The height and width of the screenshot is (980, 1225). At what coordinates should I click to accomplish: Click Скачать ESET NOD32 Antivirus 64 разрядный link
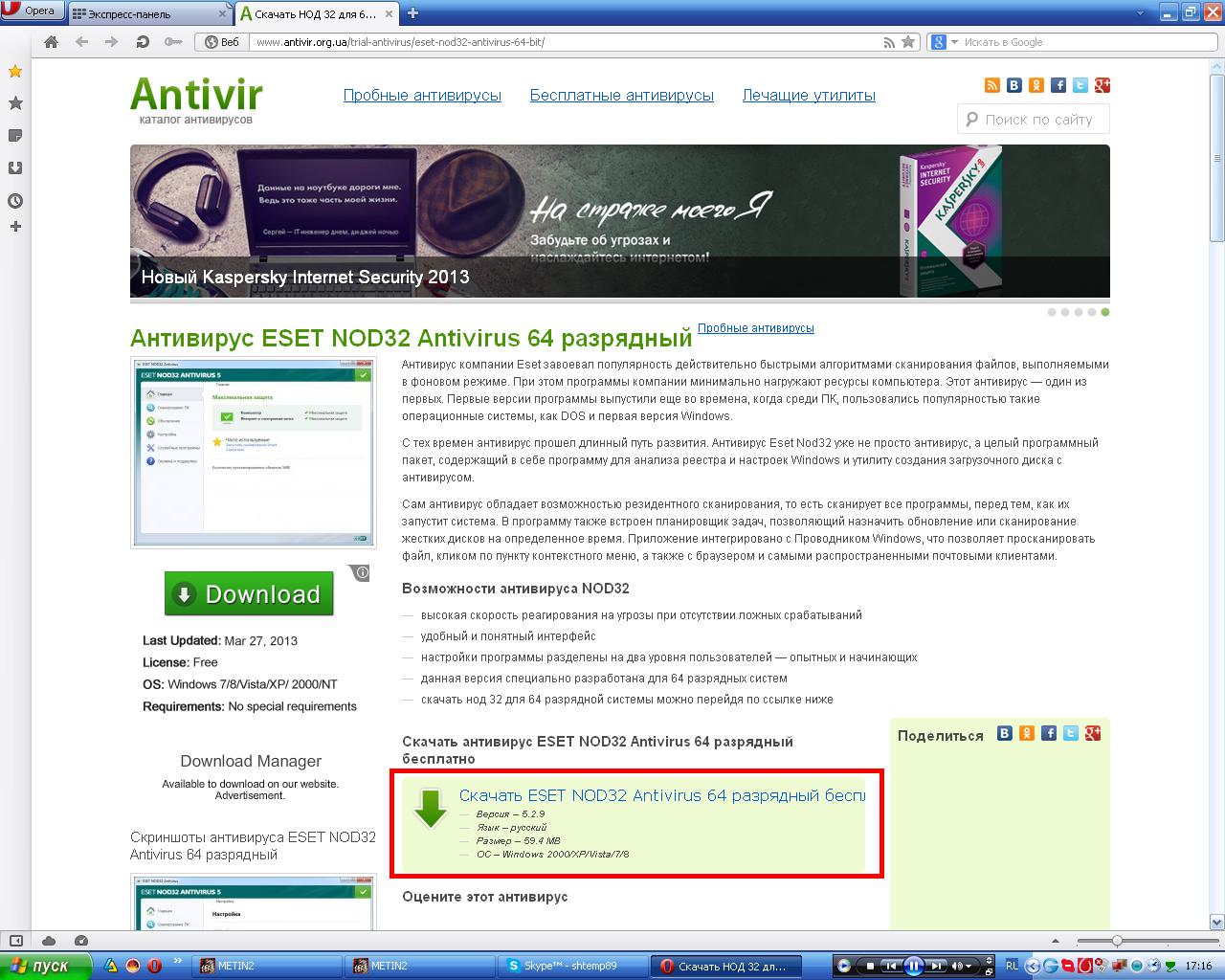661,795
